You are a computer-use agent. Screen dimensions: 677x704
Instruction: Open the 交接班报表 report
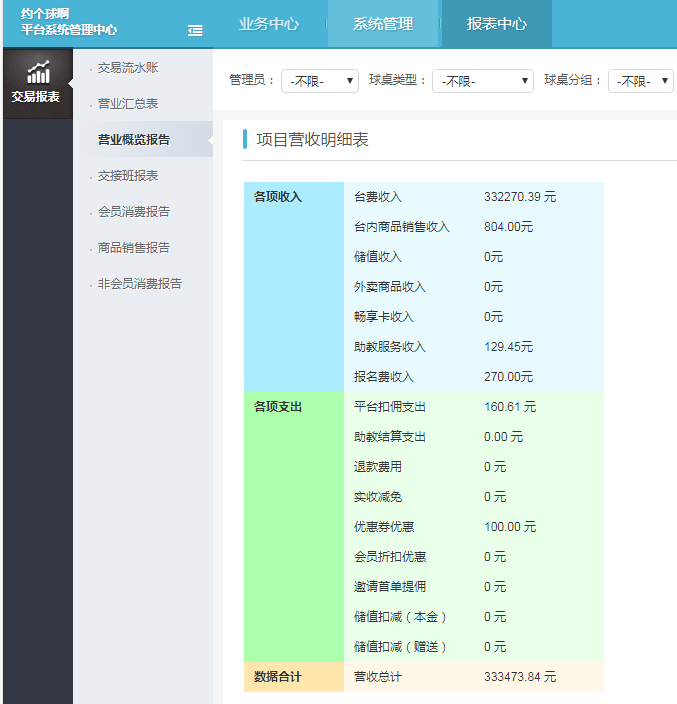coord(128,176)
